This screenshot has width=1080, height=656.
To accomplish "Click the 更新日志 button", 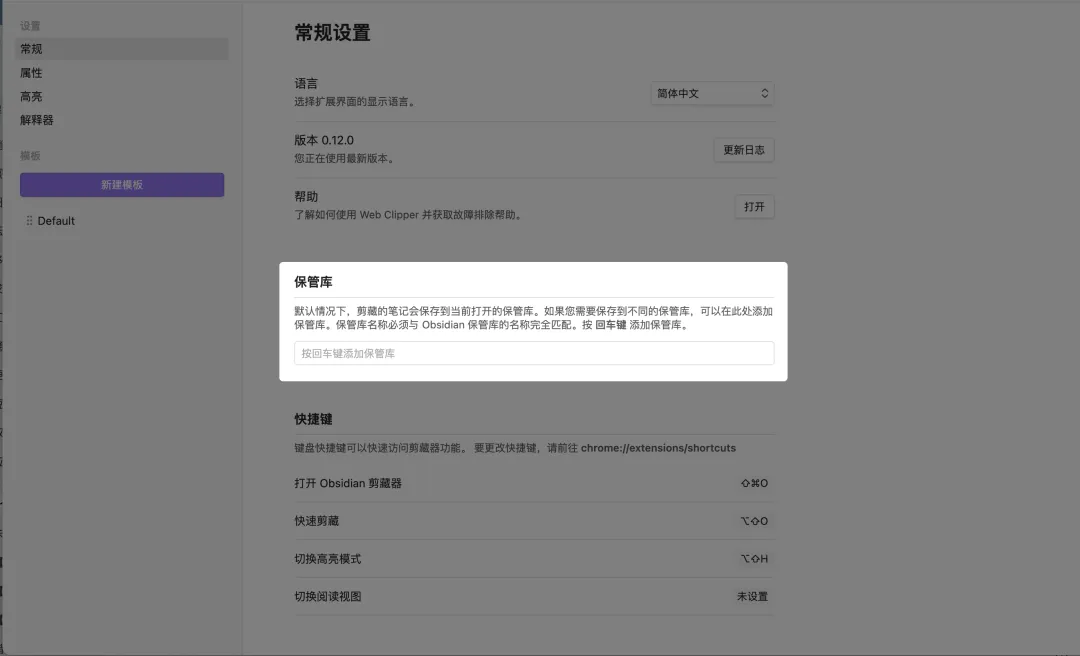I will point(744,150).
